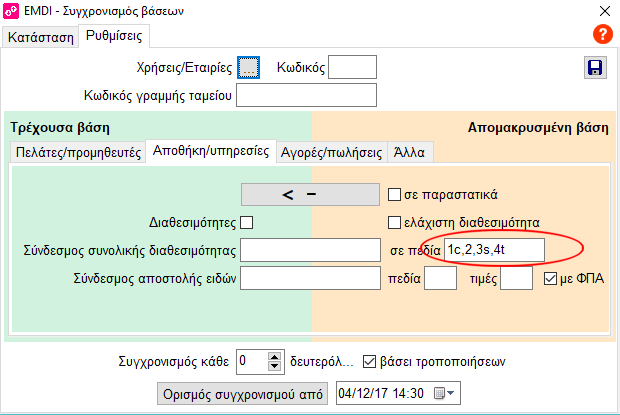The image size is (620, 415).
Task: Click the Χρήσεις/Εταιρίες browse button
Action: tap(248, 68)
